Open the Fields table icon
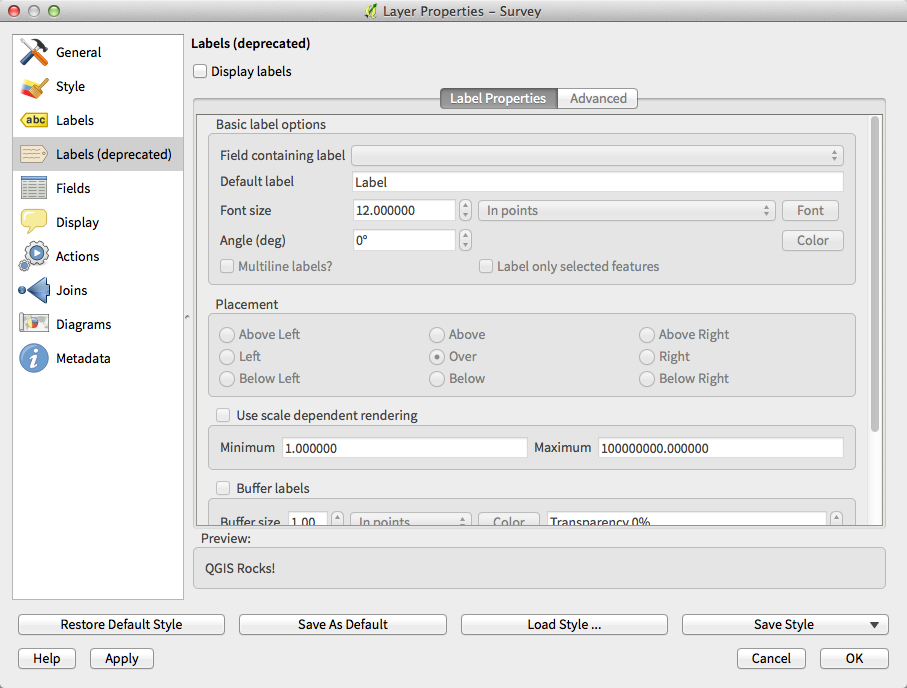Viewport: 907px width, 688px height. coord(34,188)
